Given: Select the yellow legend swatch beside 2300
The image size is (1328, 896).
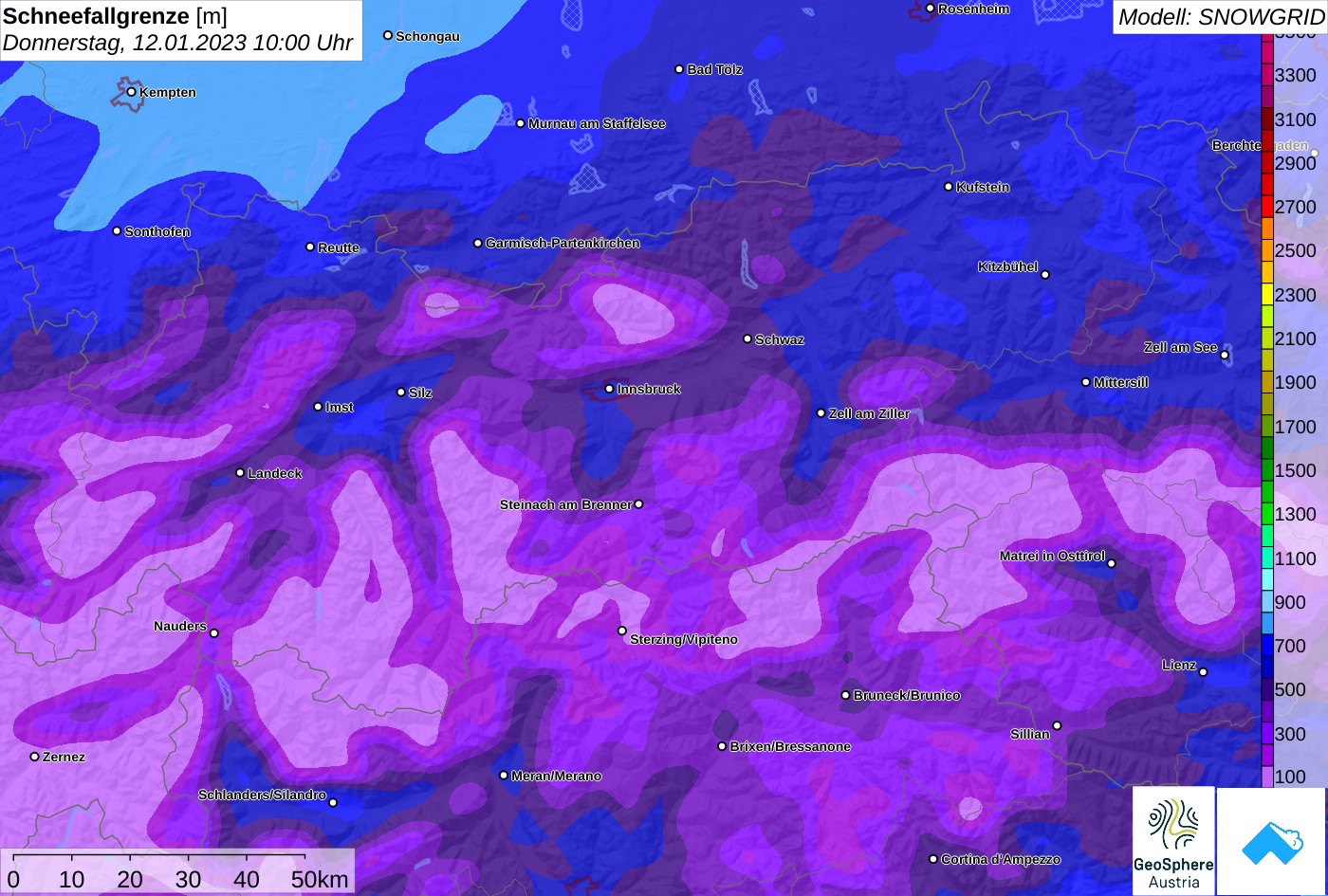Looking at the screenshot, I should click(1267, 295).
